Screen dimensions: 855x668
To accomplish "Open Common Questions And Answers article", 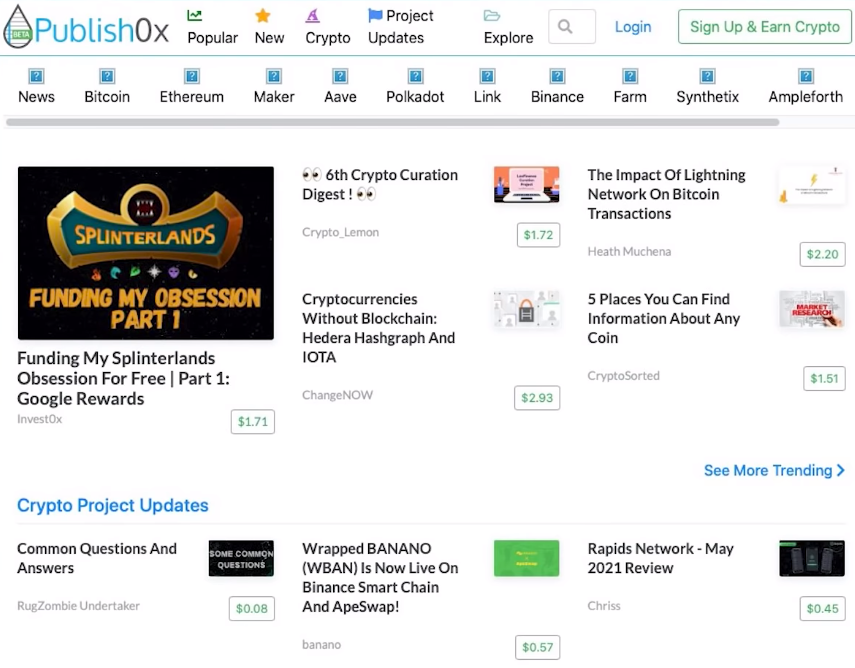I will (x=97, y=558).
